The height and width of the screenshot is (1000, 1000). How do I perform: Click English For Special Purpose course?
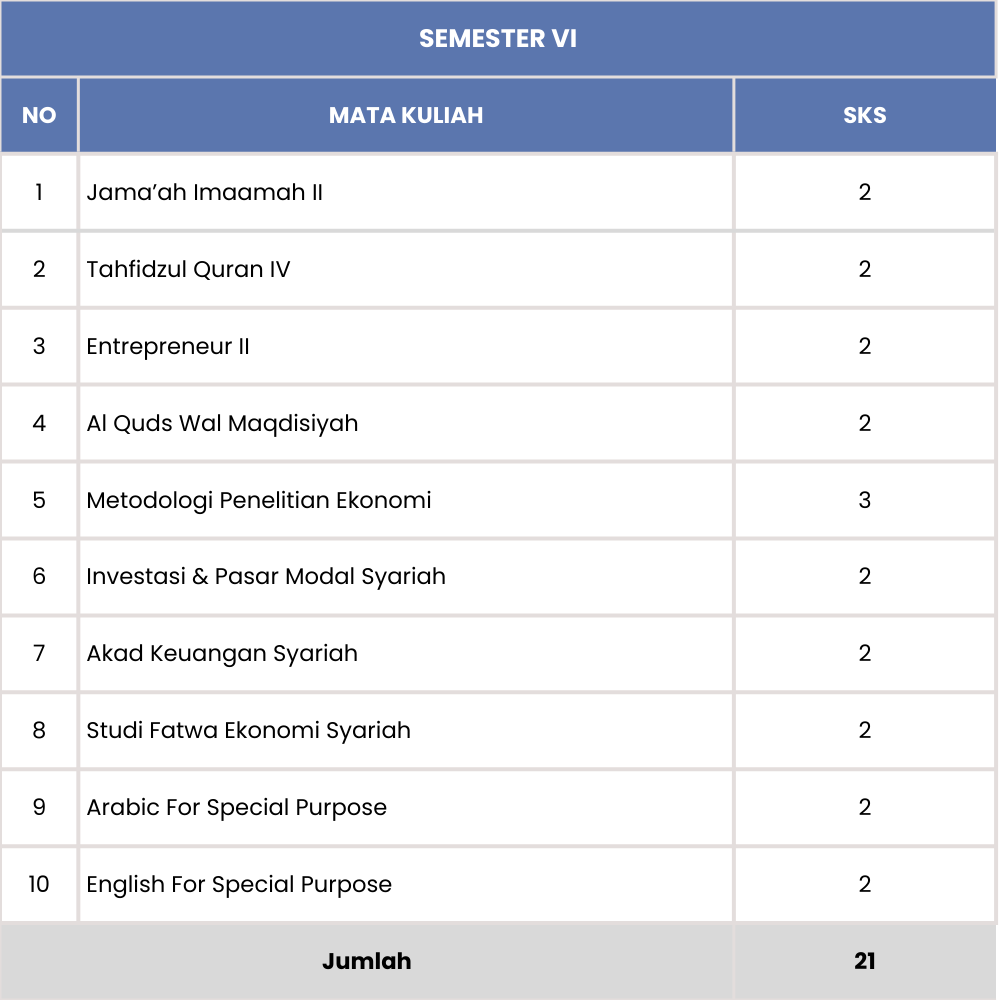coord(239,885)
